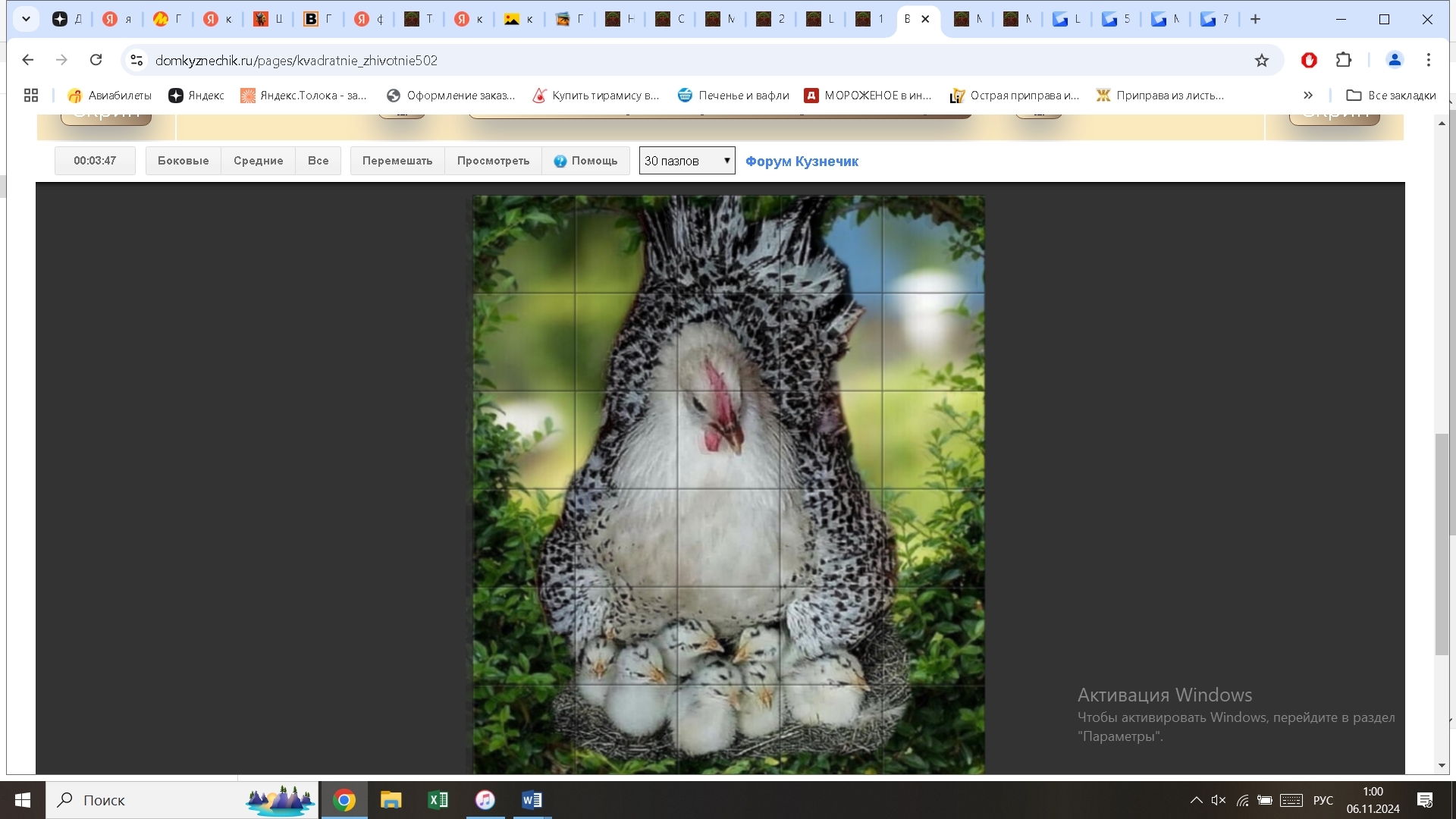Click the page vertical scrollbar thumb
Viewport: 1456px width, 819px height.
(x=1442, y=543)
